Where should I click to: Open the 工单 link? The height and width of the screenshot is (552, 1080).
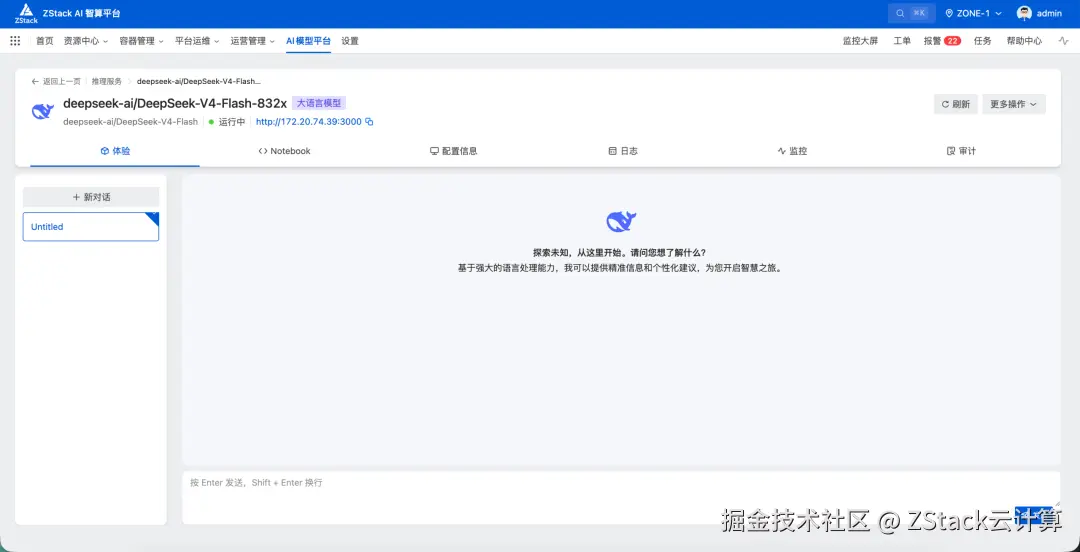point(902,41)
